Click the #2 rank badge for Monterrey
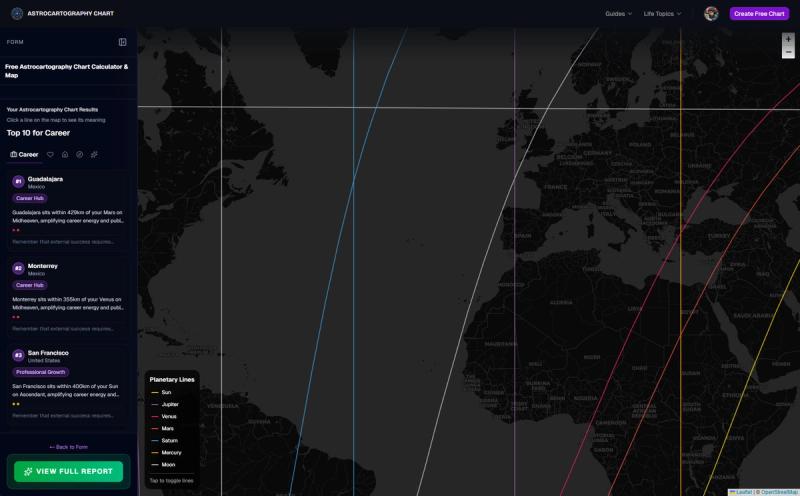Viewport: 800px width, 496px height. tap(18, 268)
